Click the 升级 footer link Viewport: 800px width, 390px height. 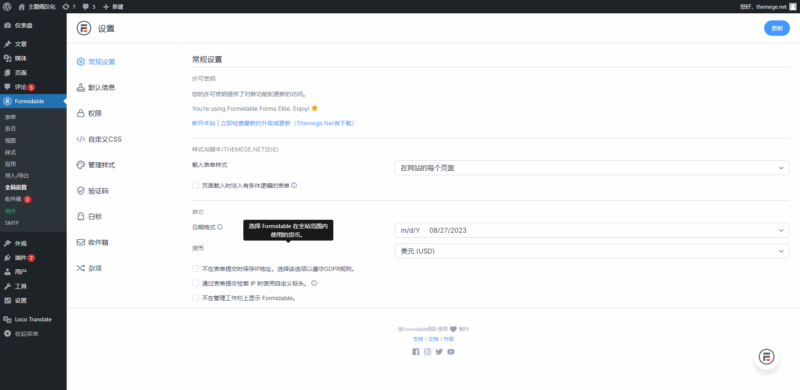[x=448, y=339]
